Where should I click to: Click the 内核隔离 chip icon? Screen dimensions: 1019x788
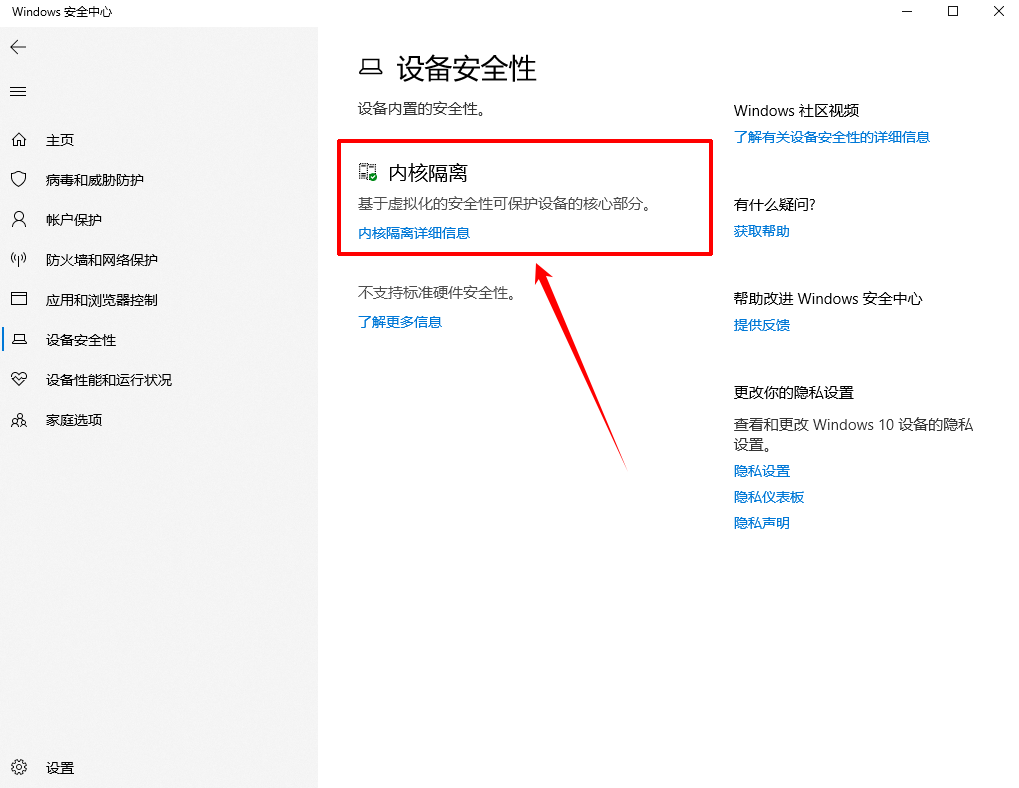coord(368,172)
